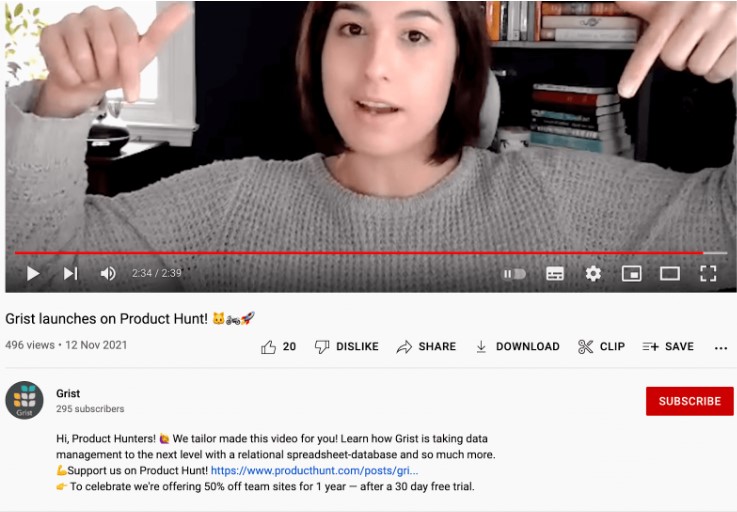The image size is (737, 512).
Task: Open the Share options
Action: [x=426, y=347]
